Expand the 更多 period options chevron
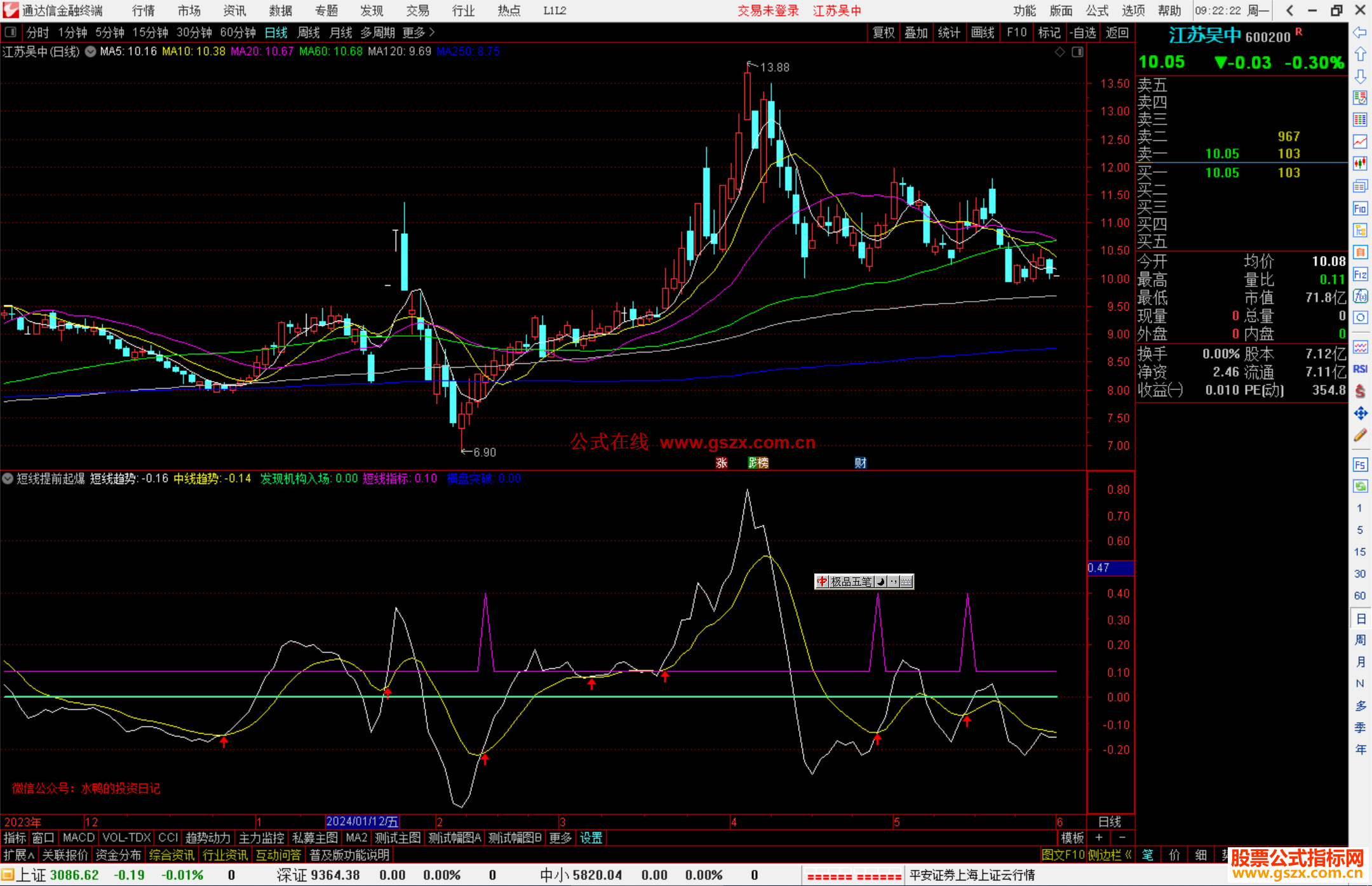Screen dimensions: 1372x886 pyautogui.click(x=431, y=32)
